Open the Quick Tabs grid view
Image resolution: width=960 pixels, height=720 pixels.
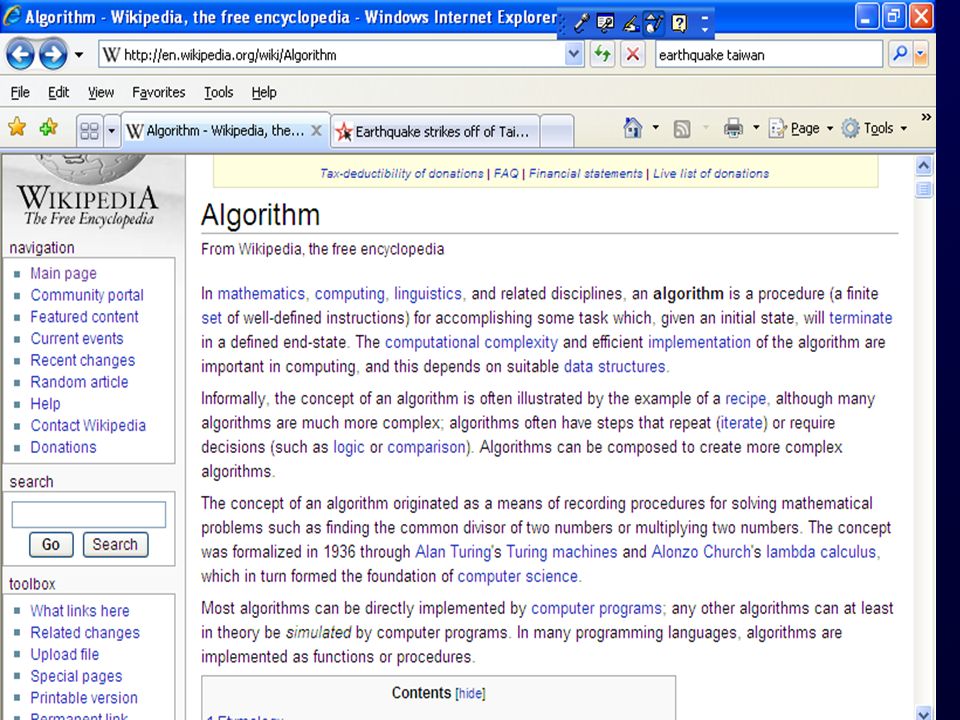click(x=89, y=130)
